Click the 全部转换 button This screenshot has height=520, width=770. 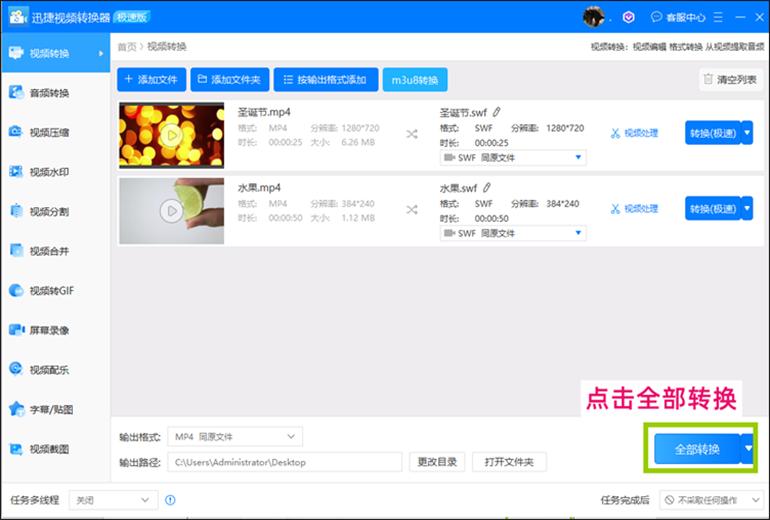click(x=697, y=449)
